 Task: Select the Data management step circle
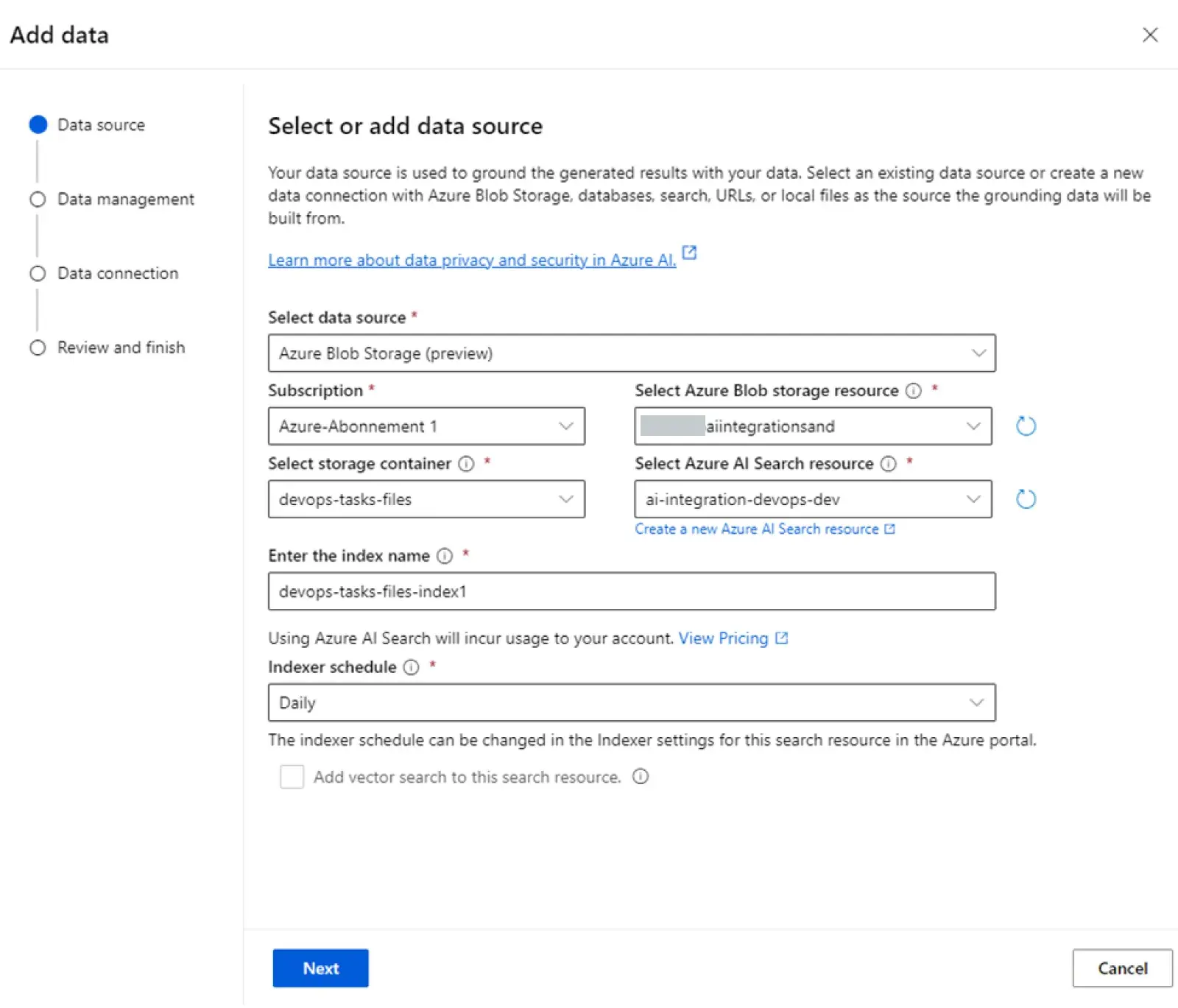pos(38,200)
